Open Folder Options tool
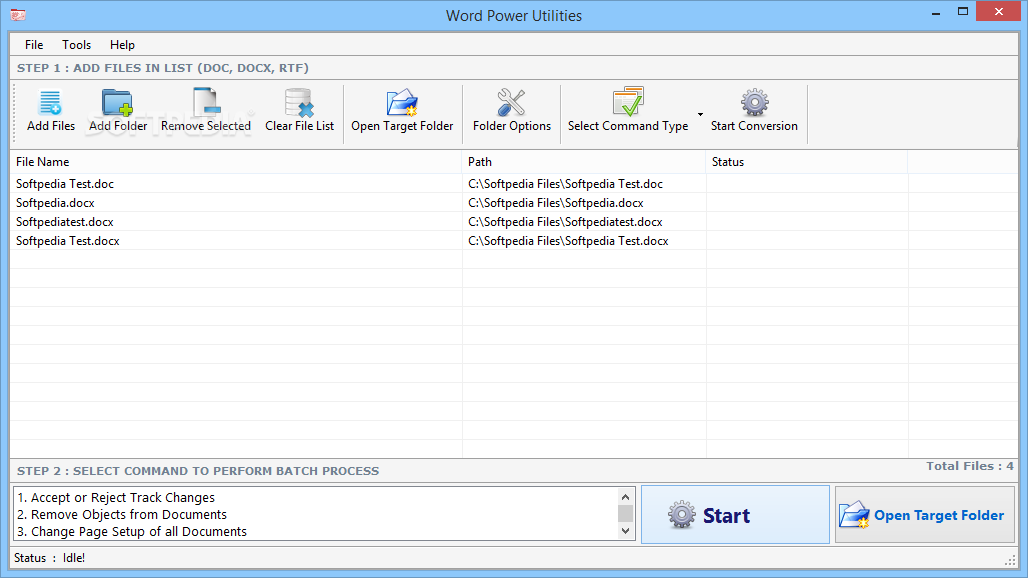This screenshot has width=1028, height=578. pyautogui.click(x=511, y=111)
